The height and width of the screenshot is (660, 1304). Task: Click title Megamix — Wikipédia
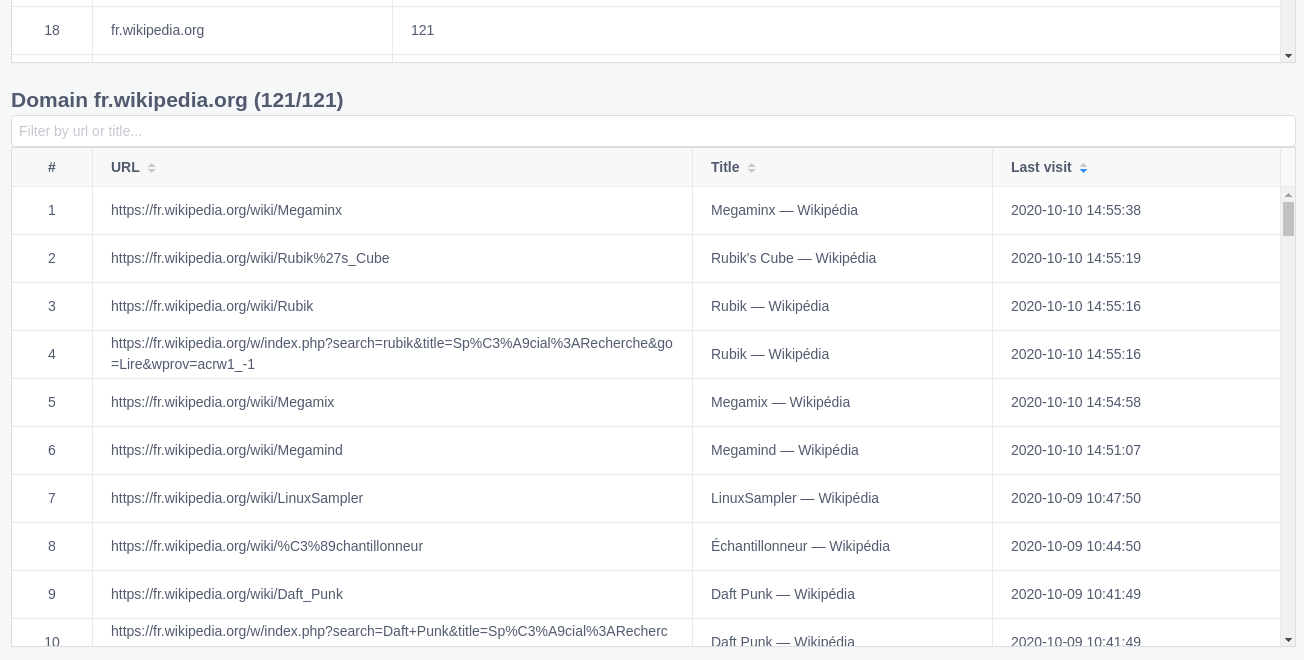[x=780, y=402]
